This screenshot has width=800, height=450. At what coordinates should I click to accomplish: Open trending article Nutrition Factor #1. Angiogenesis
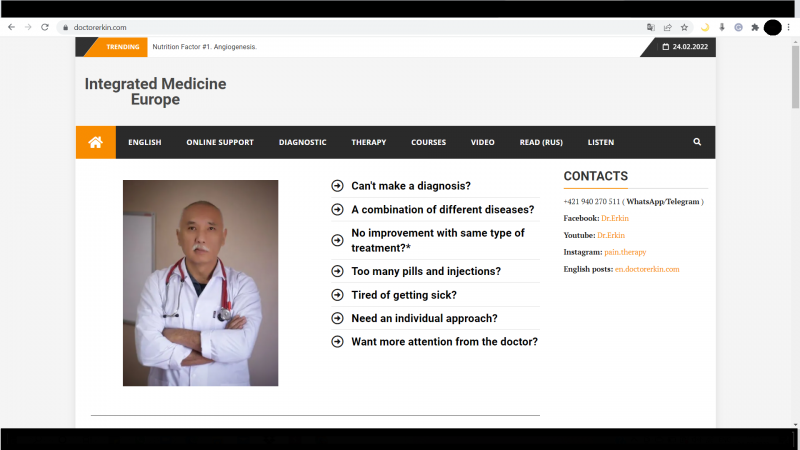tap(205, 46)
